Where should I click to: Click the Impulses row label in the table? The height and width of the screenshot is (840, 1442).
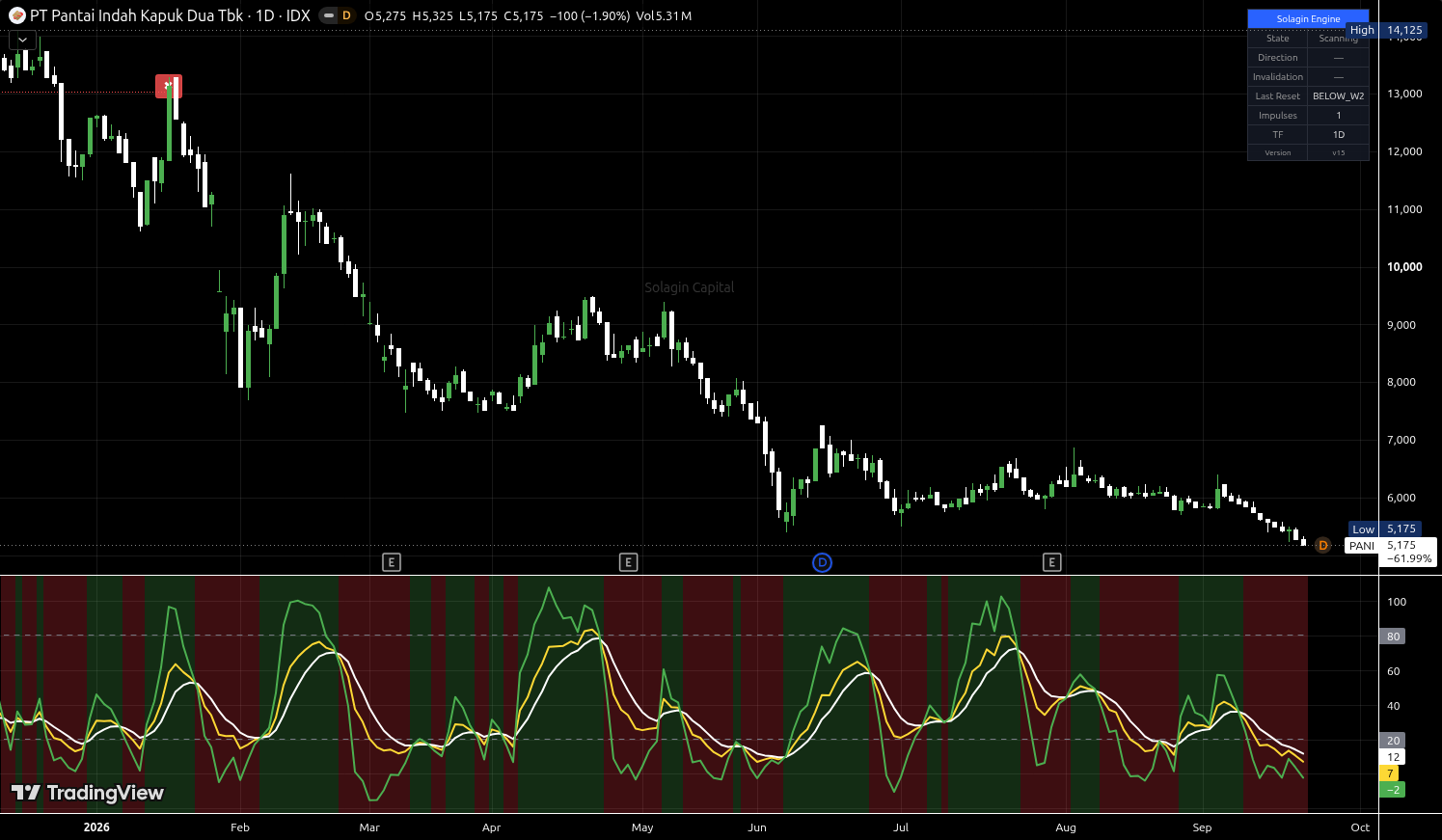point(1277,116)
